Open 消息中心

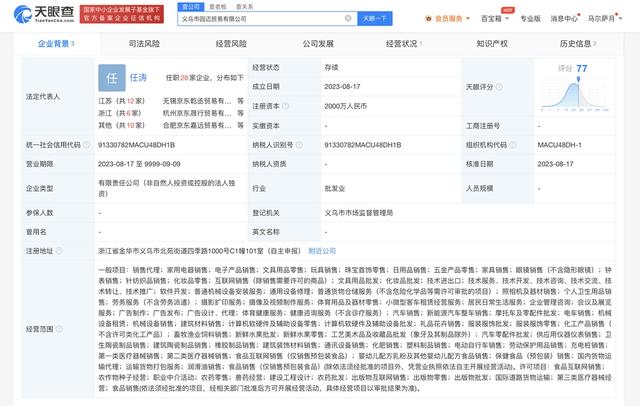564,18
